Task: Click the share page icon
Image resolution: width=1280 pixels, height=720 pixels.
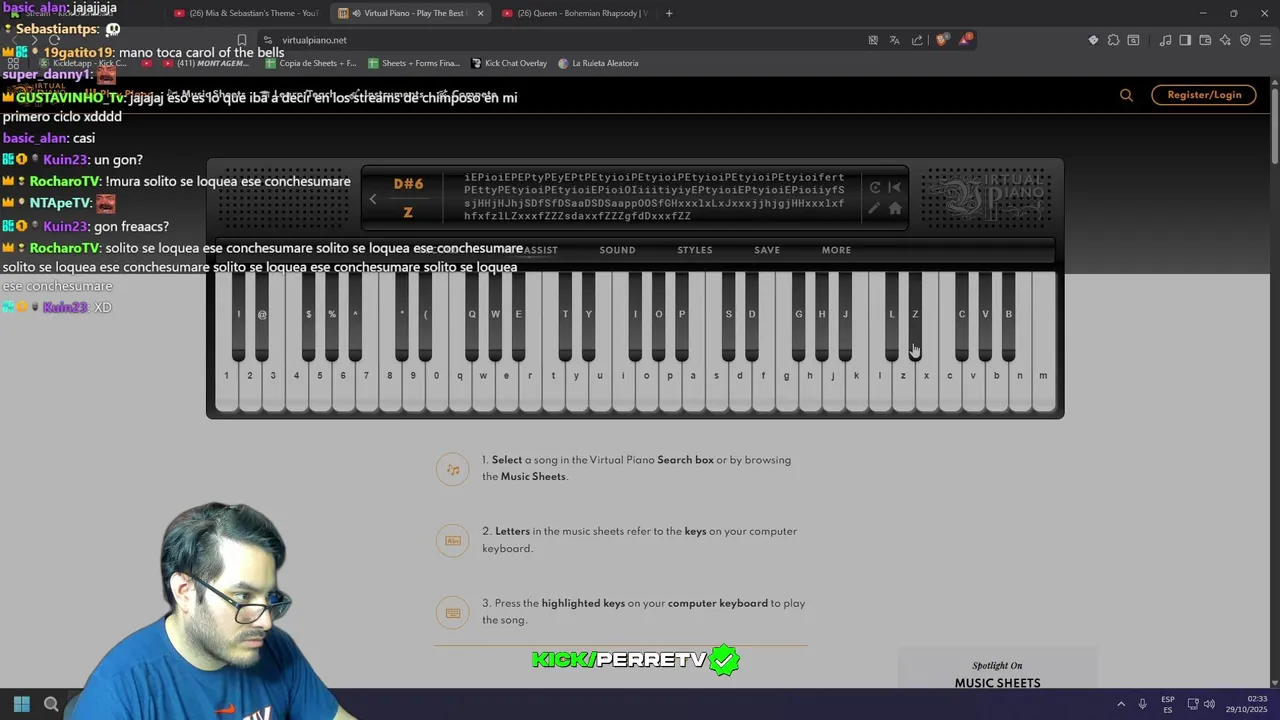Action: (x=917, y=40)
